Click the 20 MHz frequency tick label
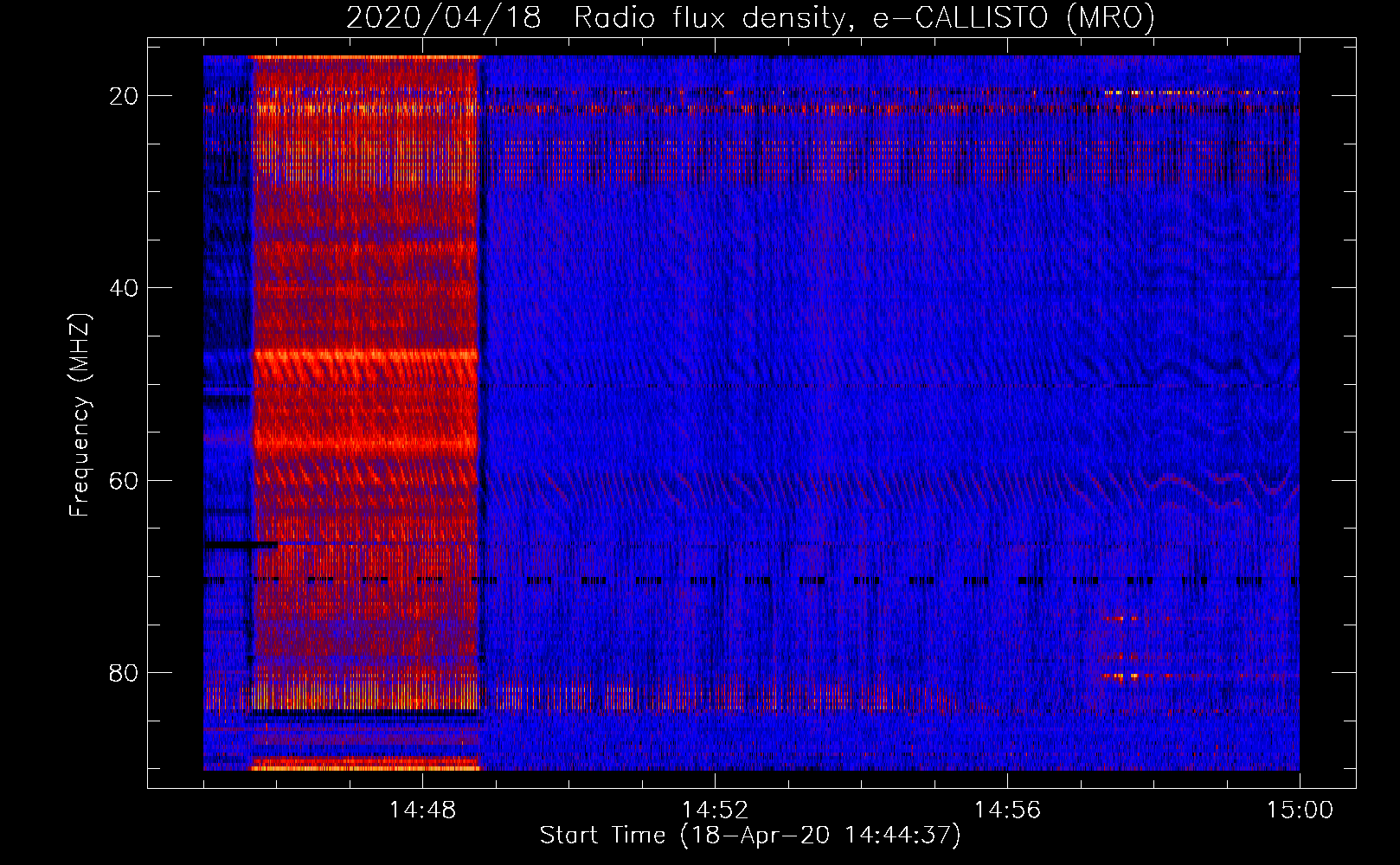The height and width of the screenshot is (865, 1400). click(x=125, y=96)
